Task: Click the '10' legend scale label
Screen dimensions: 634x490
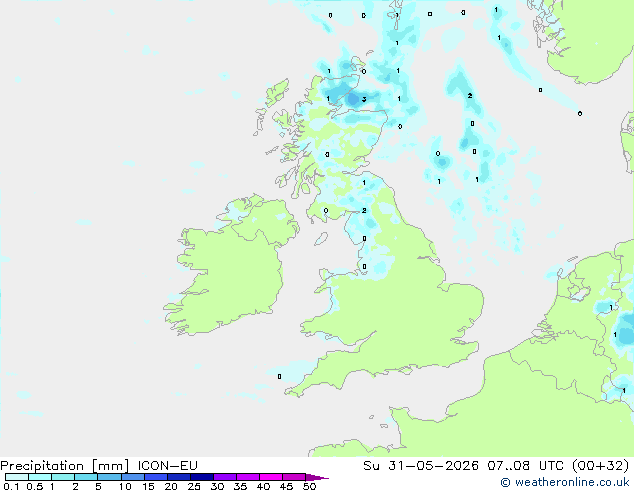Action: click(125, 486)
